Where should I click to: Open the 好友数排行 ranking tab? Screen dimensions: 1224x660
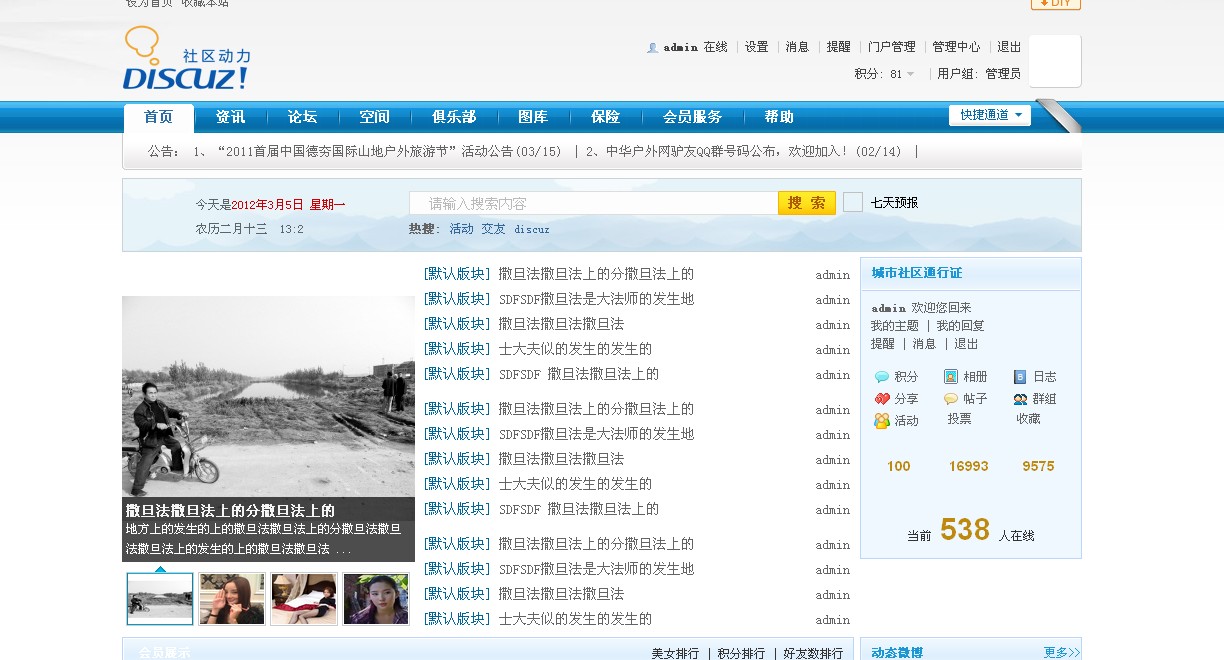813,653
